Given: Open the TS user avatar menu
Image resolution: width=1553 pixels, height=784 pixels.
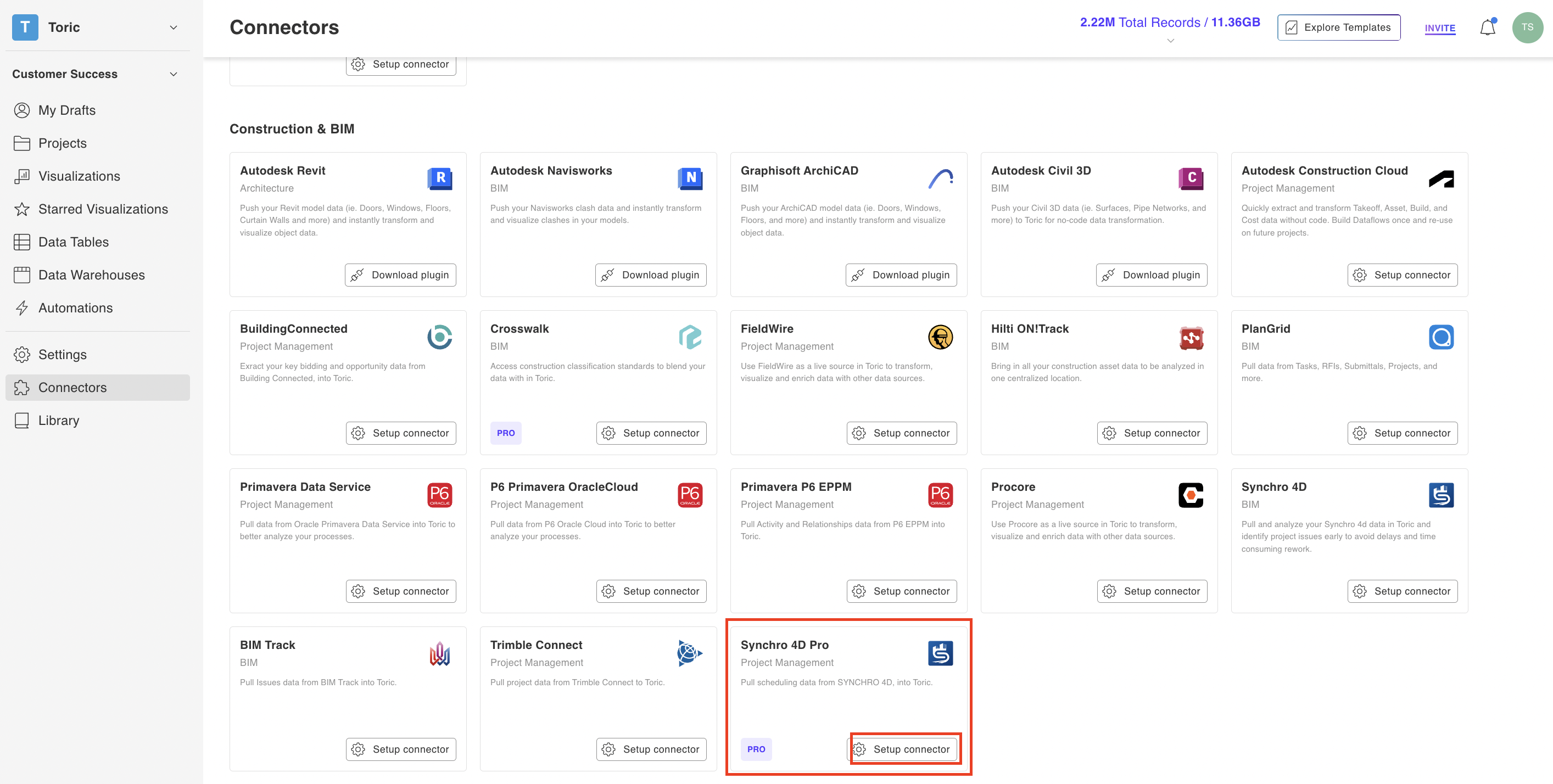Looking at the screenshot, I should click(x=1527, y=27).
